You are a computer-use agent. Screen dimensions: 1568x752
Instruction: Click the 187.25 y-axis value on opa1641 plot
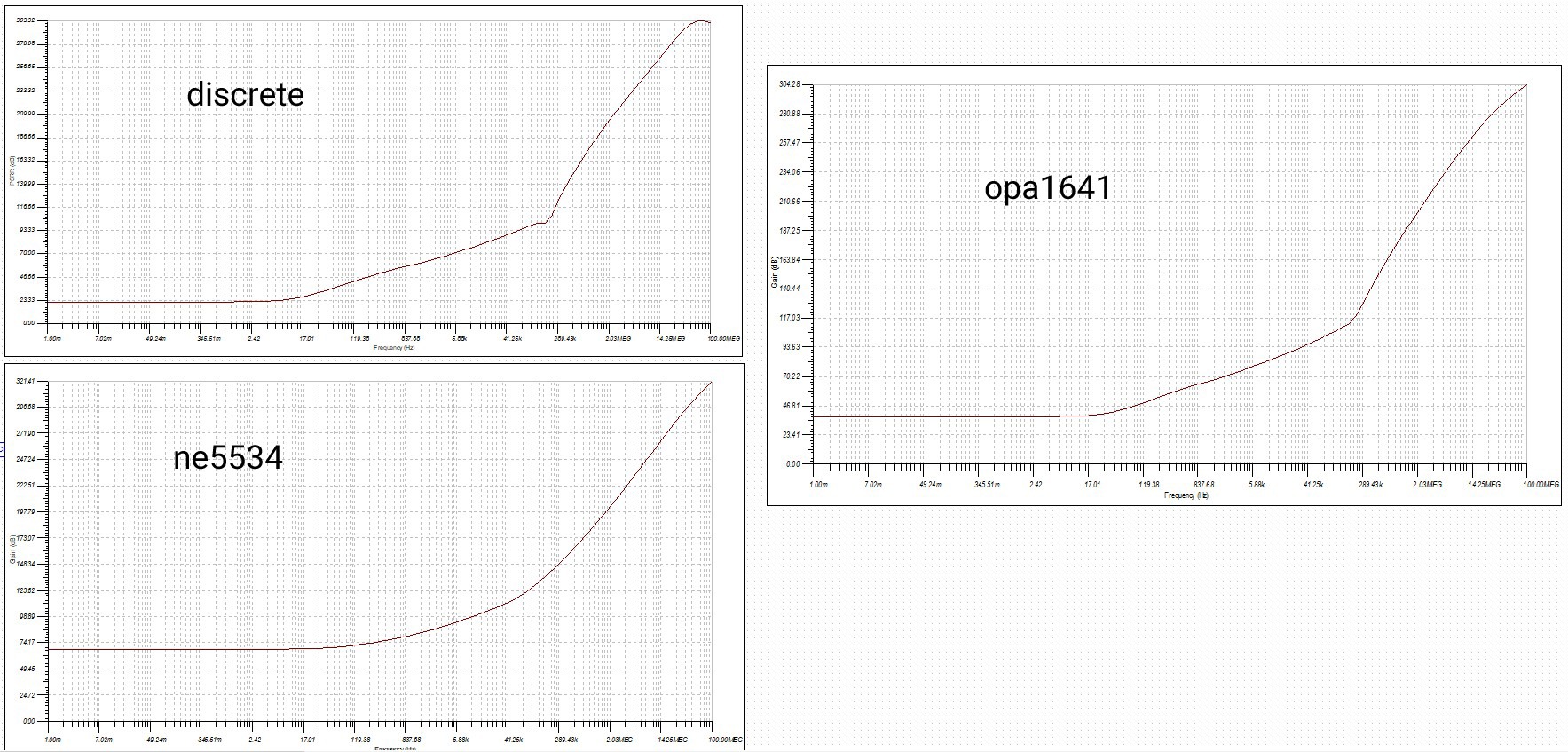click(x=789, y=231)
